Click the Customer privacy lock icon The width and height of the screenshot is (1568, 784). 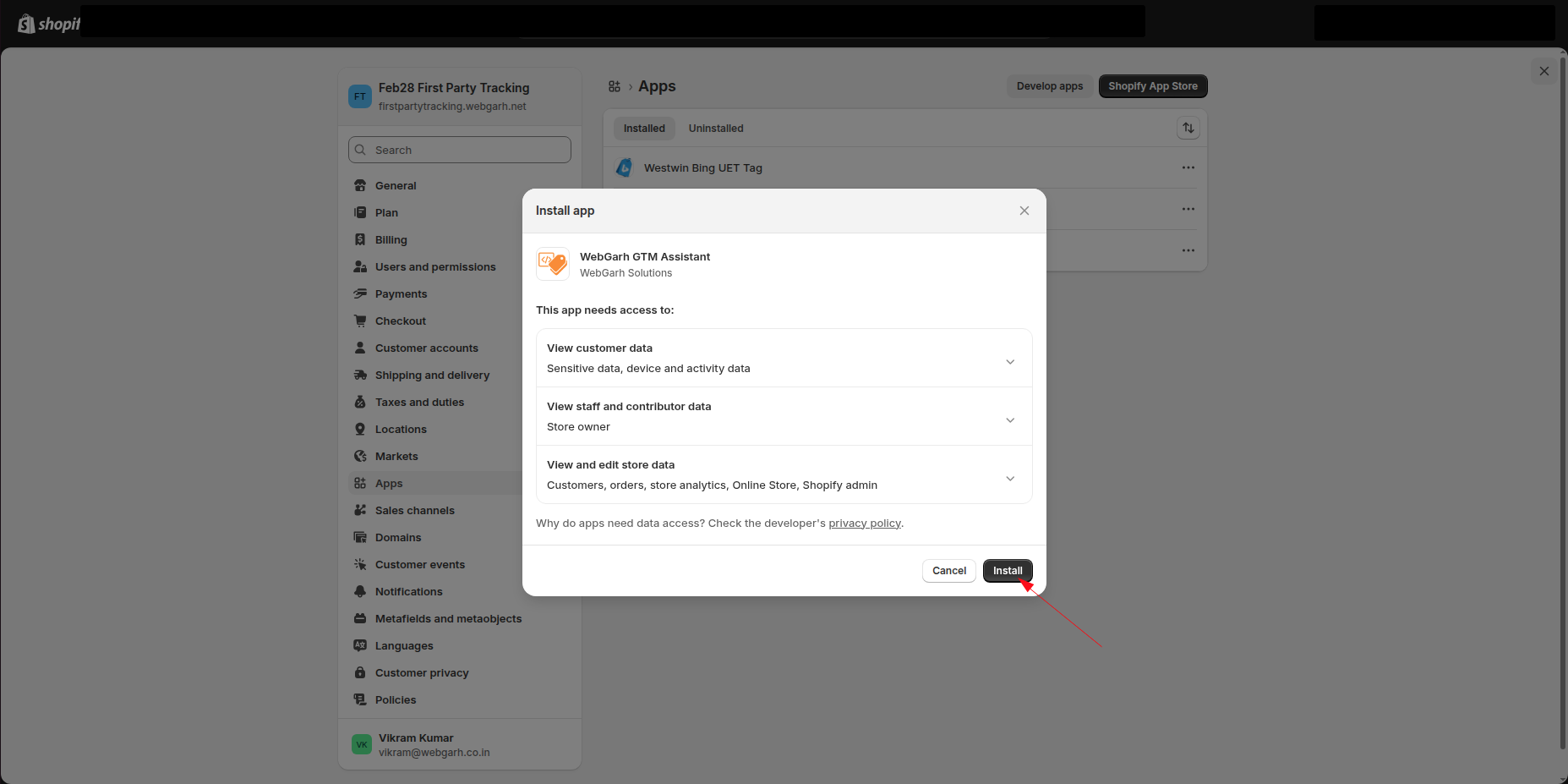360,672
